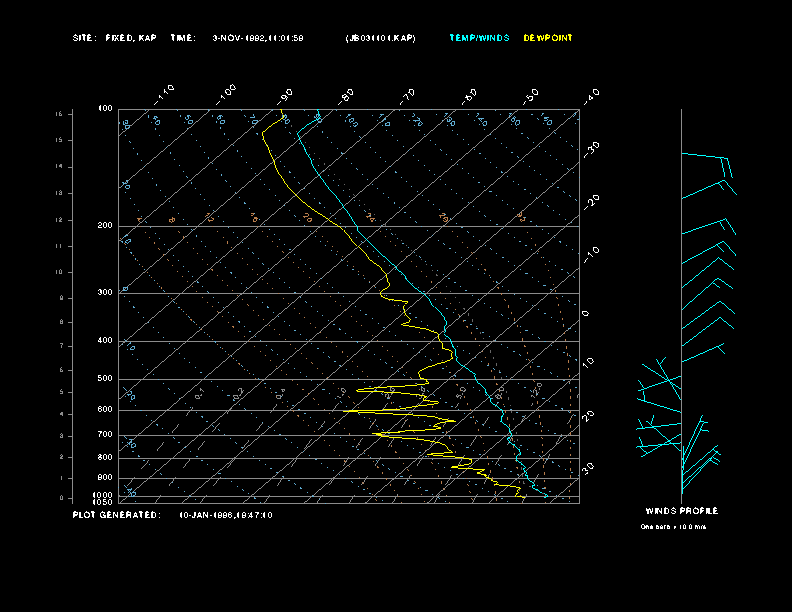The height and width of the screenshot is (612, 792).
Task: Click the '500' pressure level label
Action: 105,379
